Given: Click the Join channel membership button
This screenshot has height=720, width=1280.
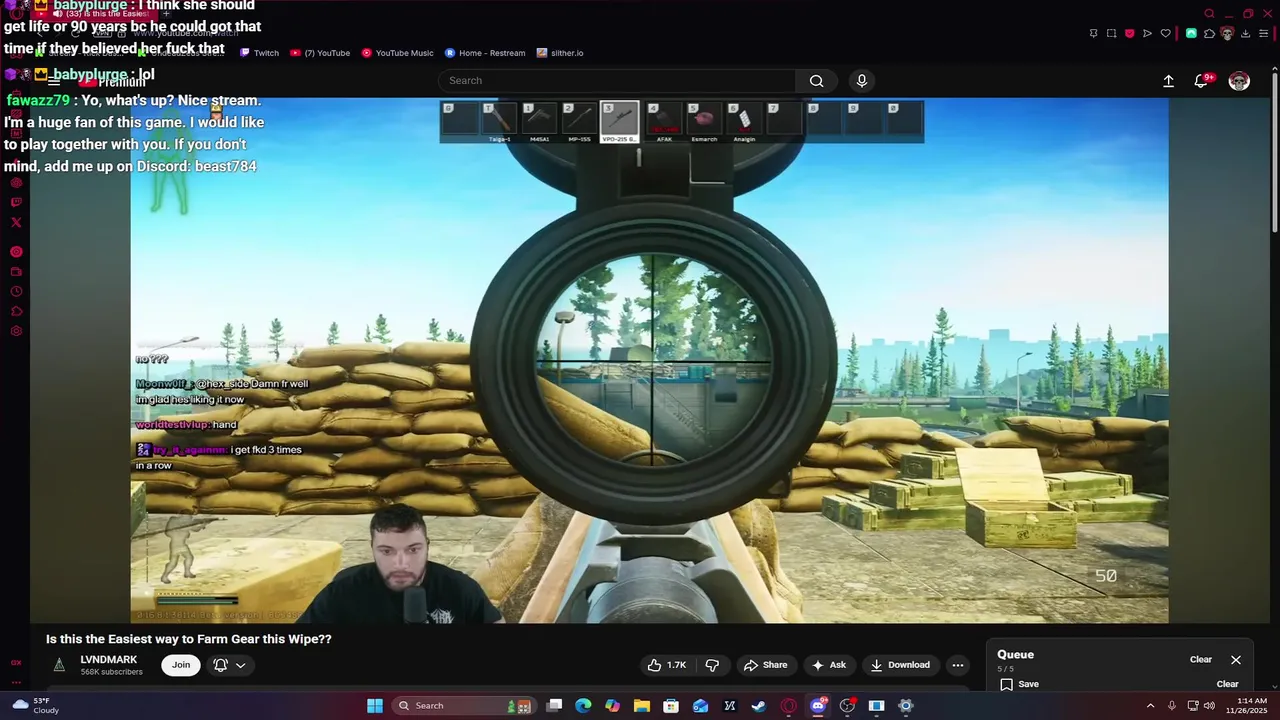Looking at the screenshot, I should coord(181,665).
